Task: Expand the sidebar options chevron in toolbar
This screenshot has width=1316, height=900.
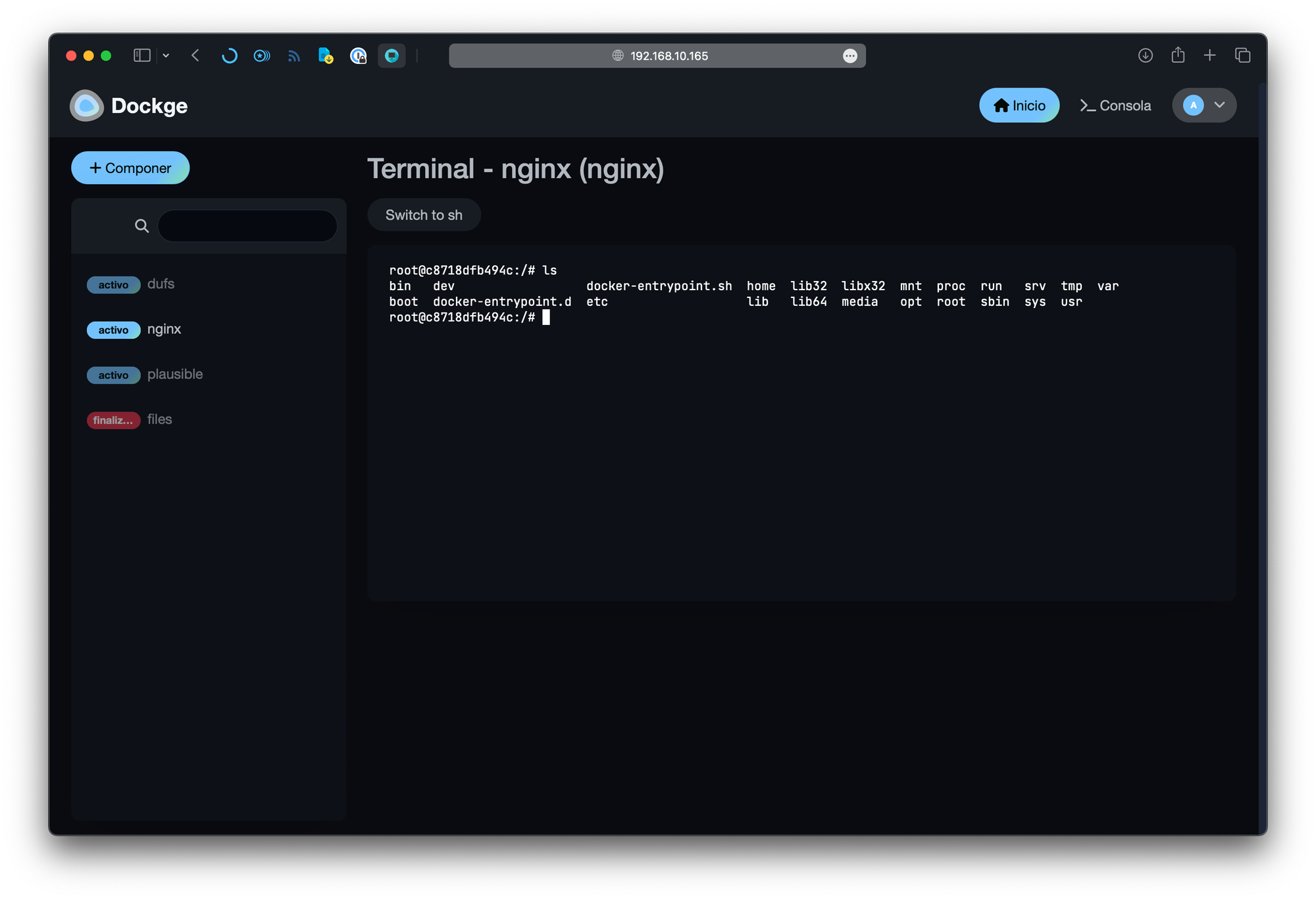Action: (x=166, y=56)
